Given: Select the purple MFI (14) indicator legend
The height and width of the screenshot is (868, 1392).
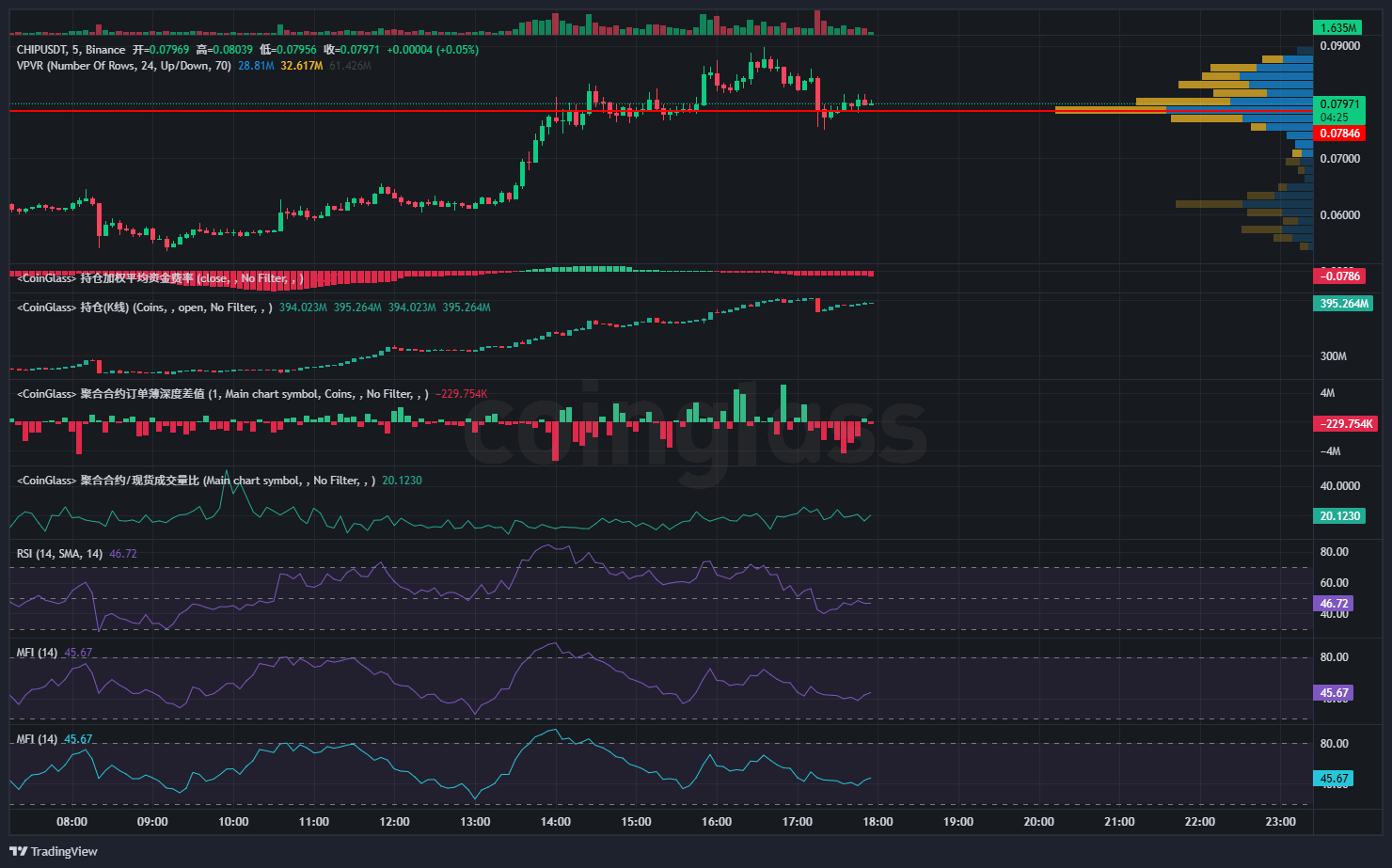Looking at the screenshot, I should pos(37,653).
